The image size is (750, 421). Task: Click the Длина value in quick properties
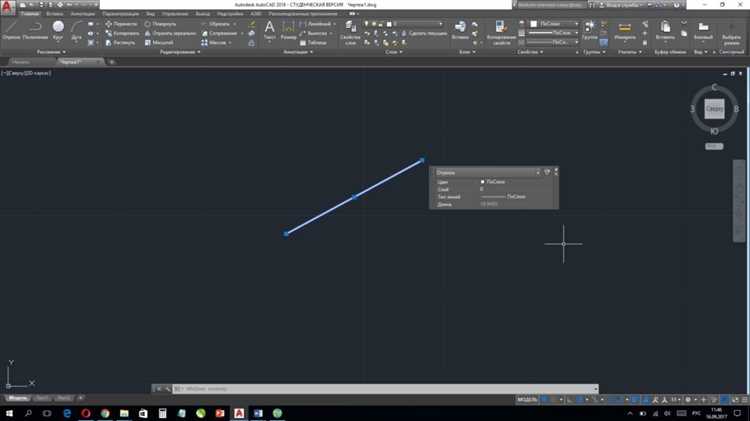click(x=489, y=204)
